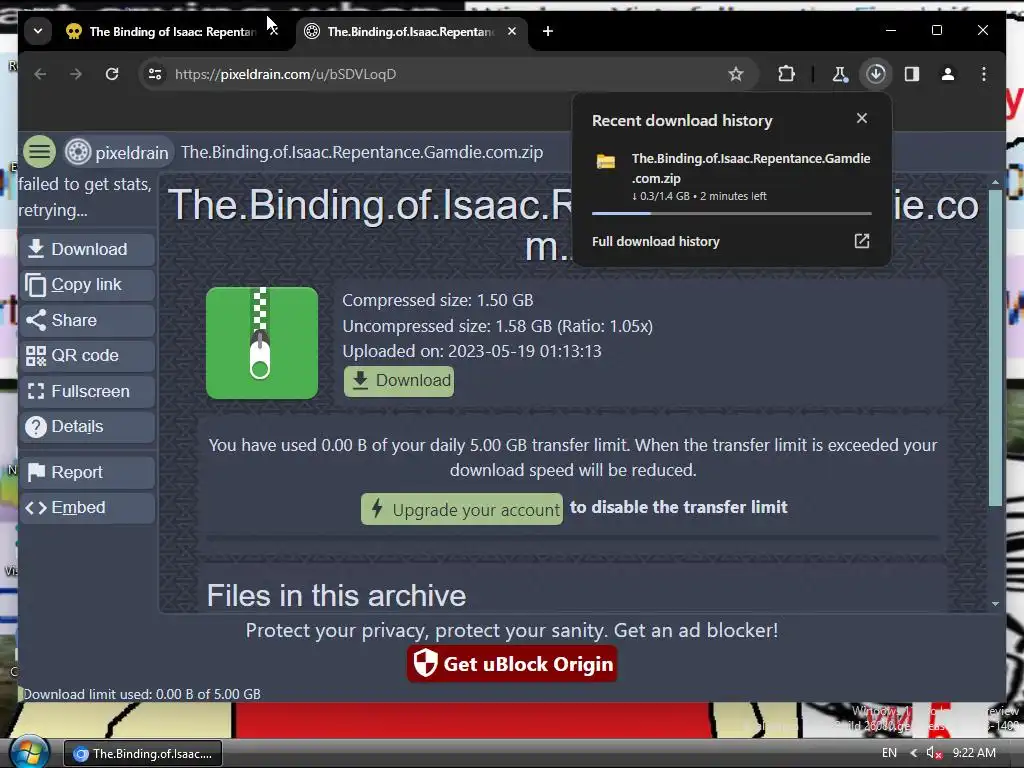Click 'Download limit used' status text
The width and height of the screenshot is (1024, 768).
point(142,694)
